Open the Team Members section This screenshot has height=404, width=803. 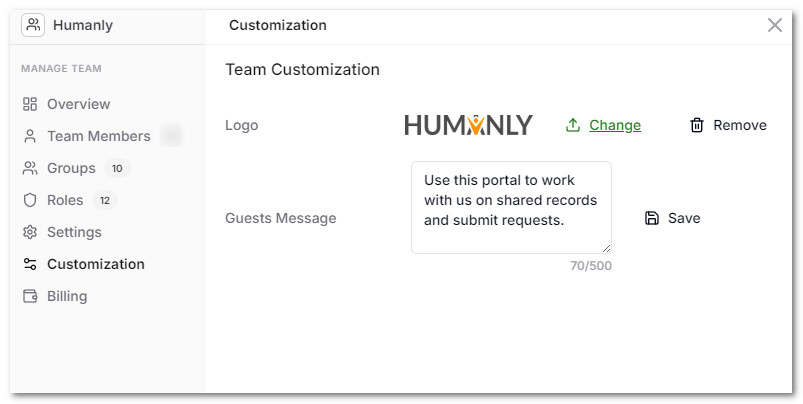pyautogui.click(x=98, y=136)
